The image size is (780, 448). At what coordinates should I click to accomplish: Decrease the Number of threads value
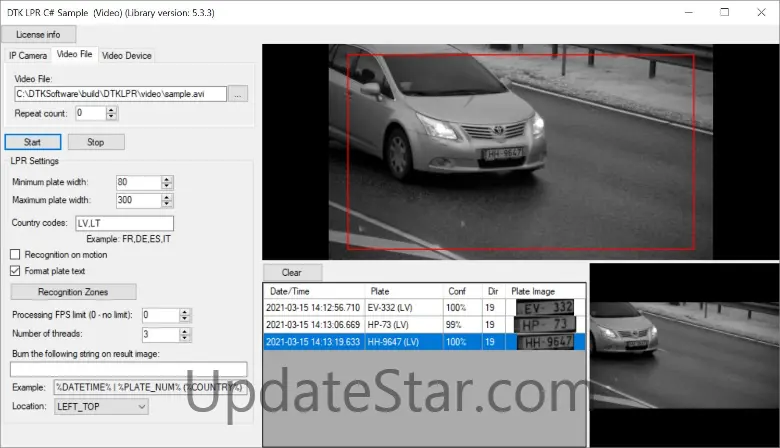(x=184, y=338)
